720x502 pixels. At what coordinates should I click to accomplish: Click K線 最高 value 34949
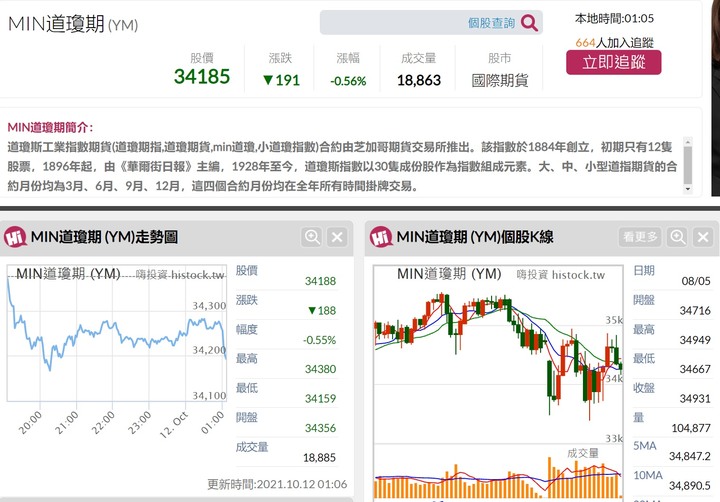pos(695,340)
